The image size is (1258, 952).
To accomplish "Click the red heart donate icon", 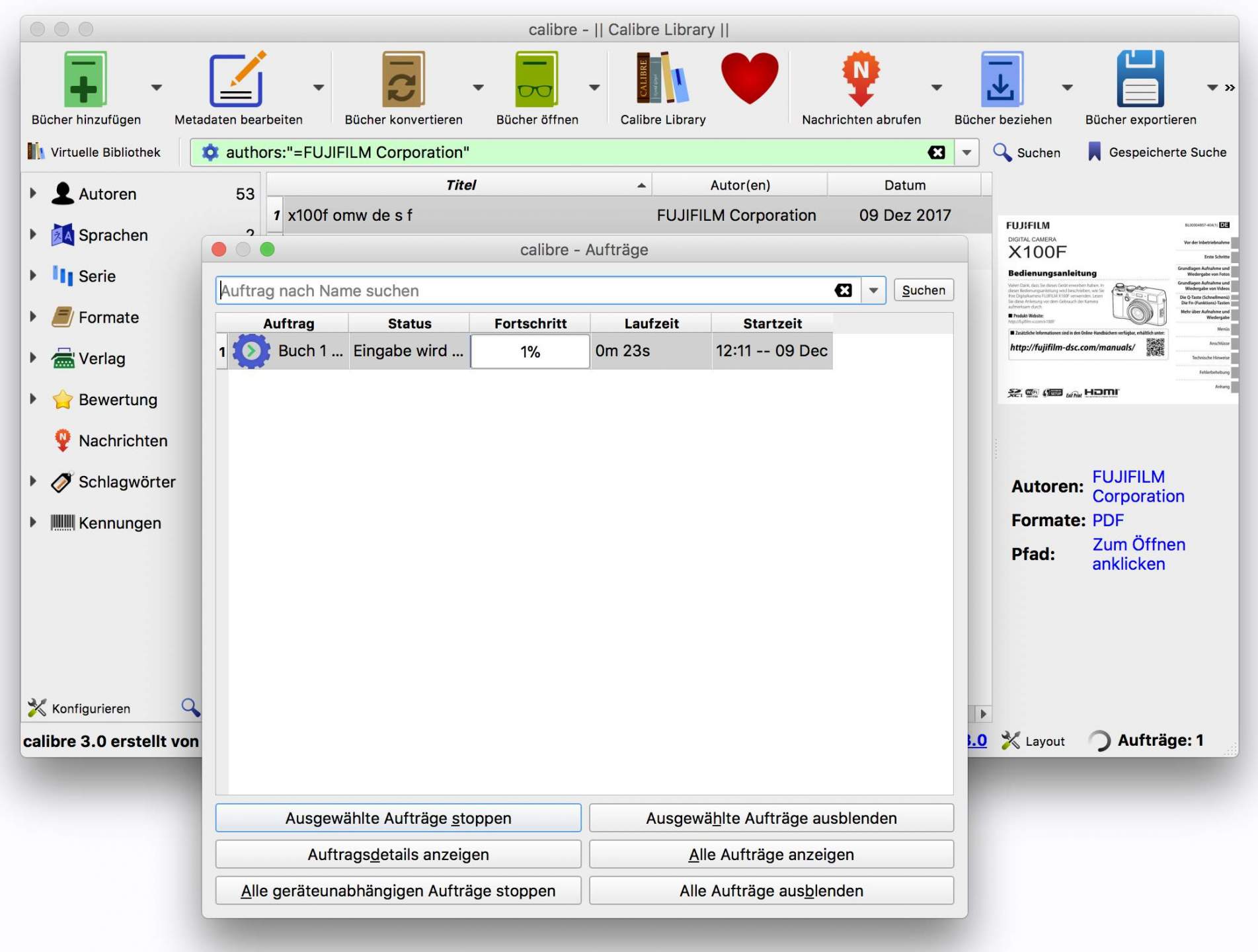I will click(x=750, y=79).
